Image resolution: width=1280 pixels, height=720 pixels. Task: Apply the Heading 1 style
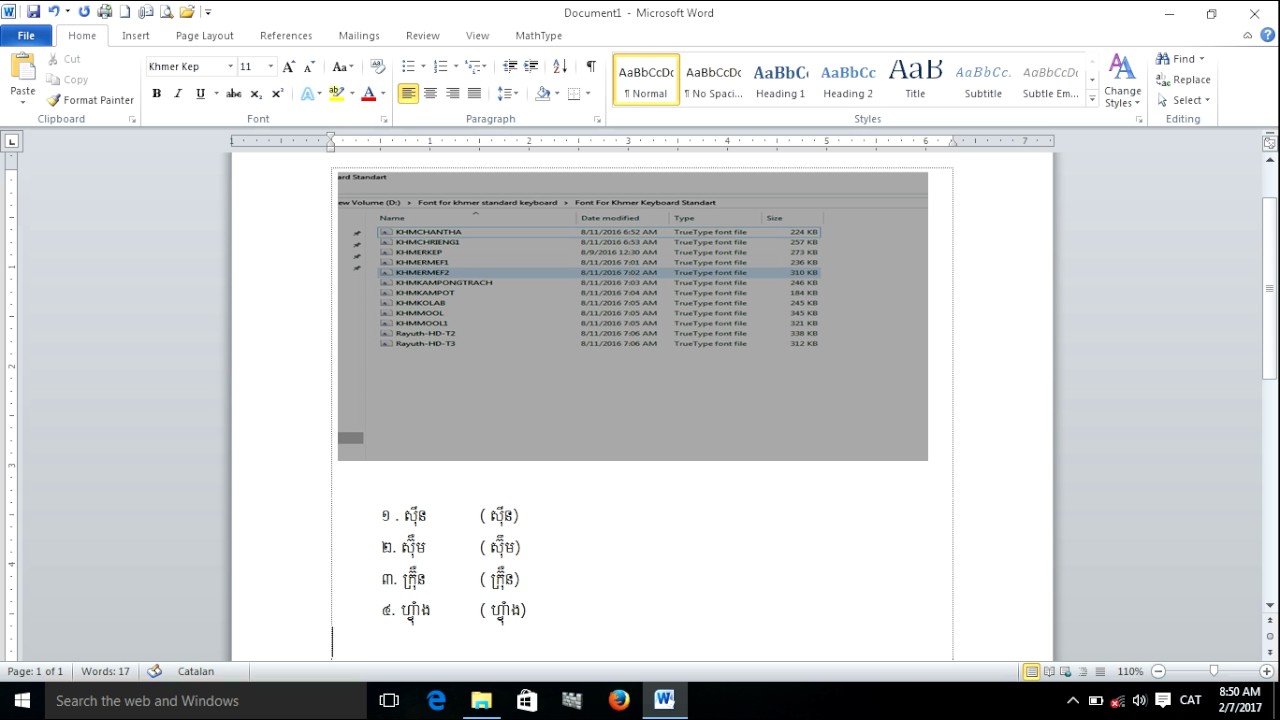point(780,80)
